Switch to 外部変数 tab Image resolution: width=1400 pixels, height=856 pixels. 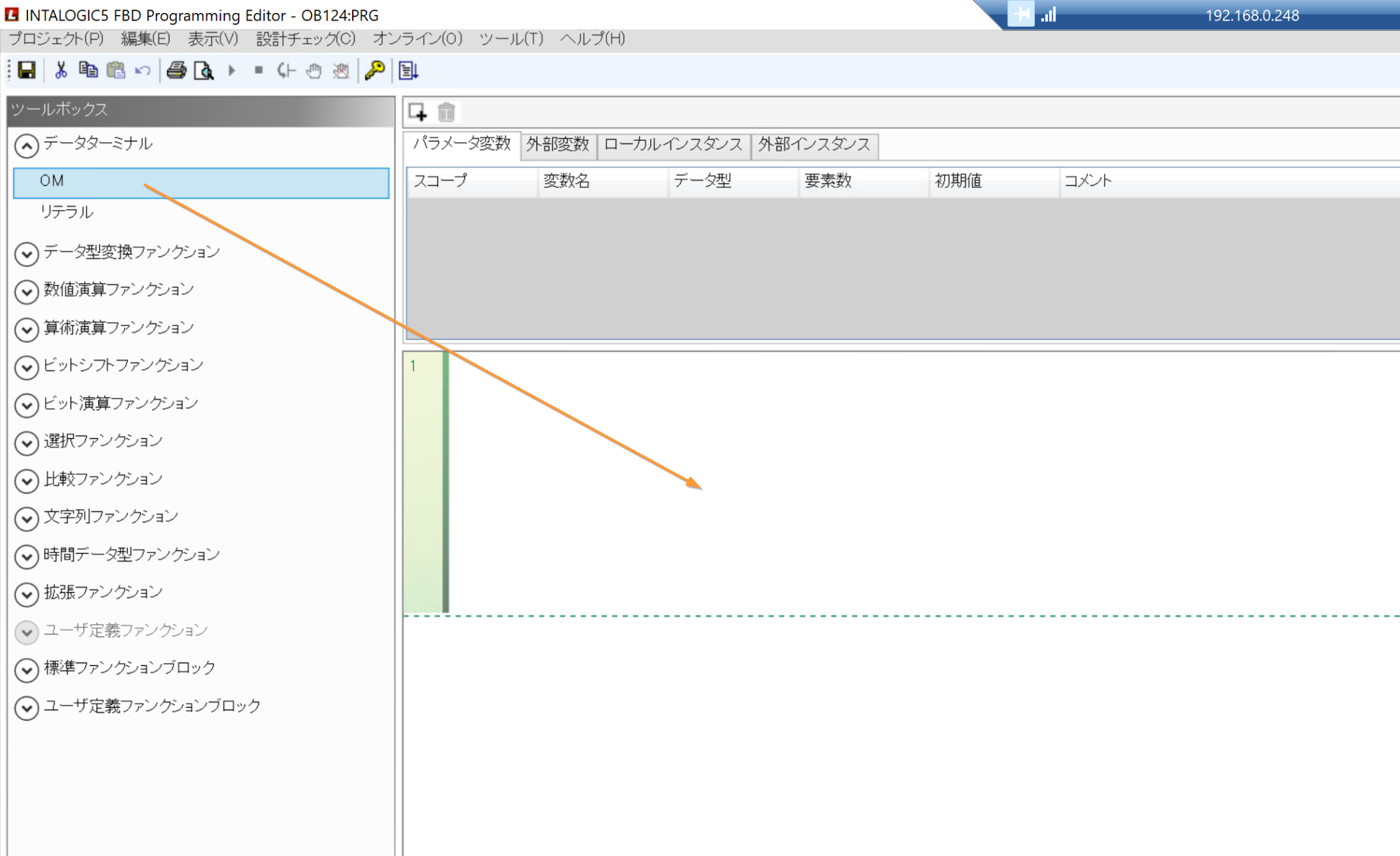[558, 145]
